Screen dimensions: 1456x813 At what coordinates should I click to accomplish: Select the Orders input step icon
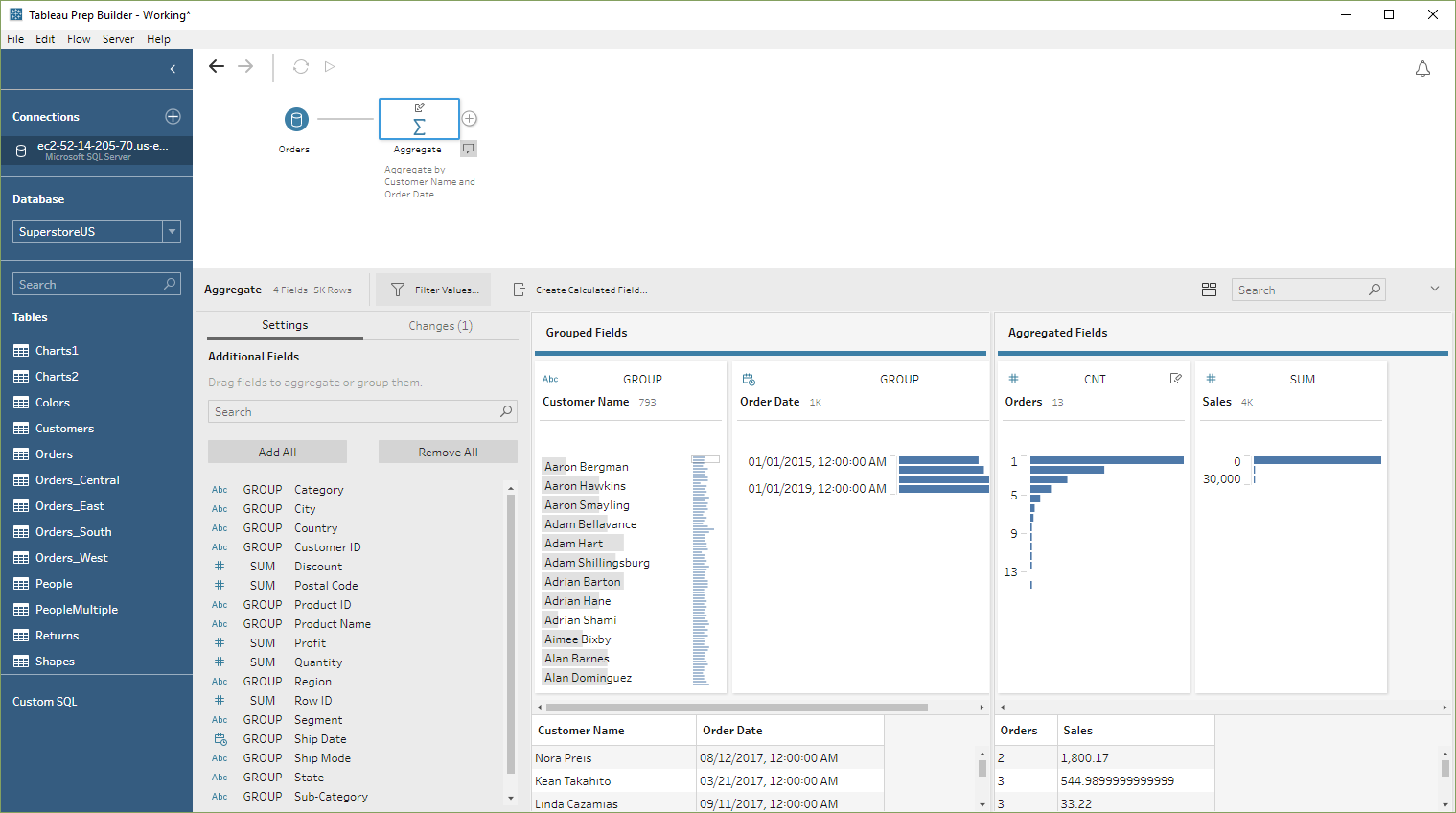pyautogui.click(x=296, y=120)
